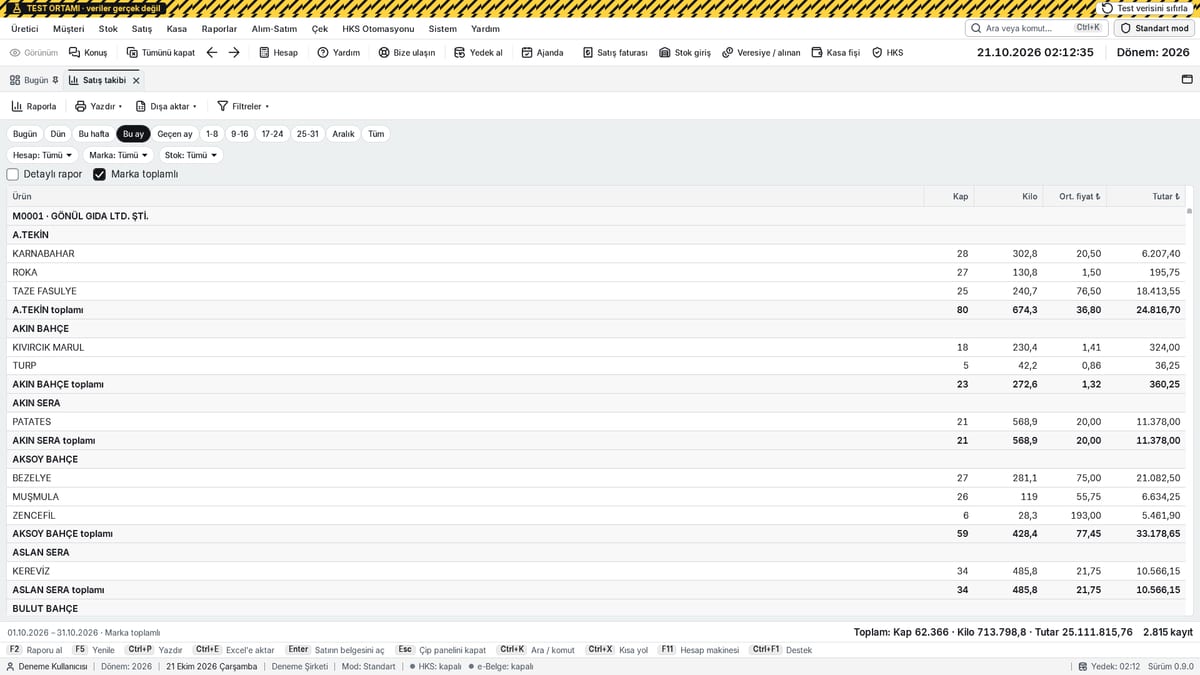Open the Marka: Tümü filter dropdown
Image resolution: width=1200 pixels, height=675 pixels.
[x=118, y=155]
